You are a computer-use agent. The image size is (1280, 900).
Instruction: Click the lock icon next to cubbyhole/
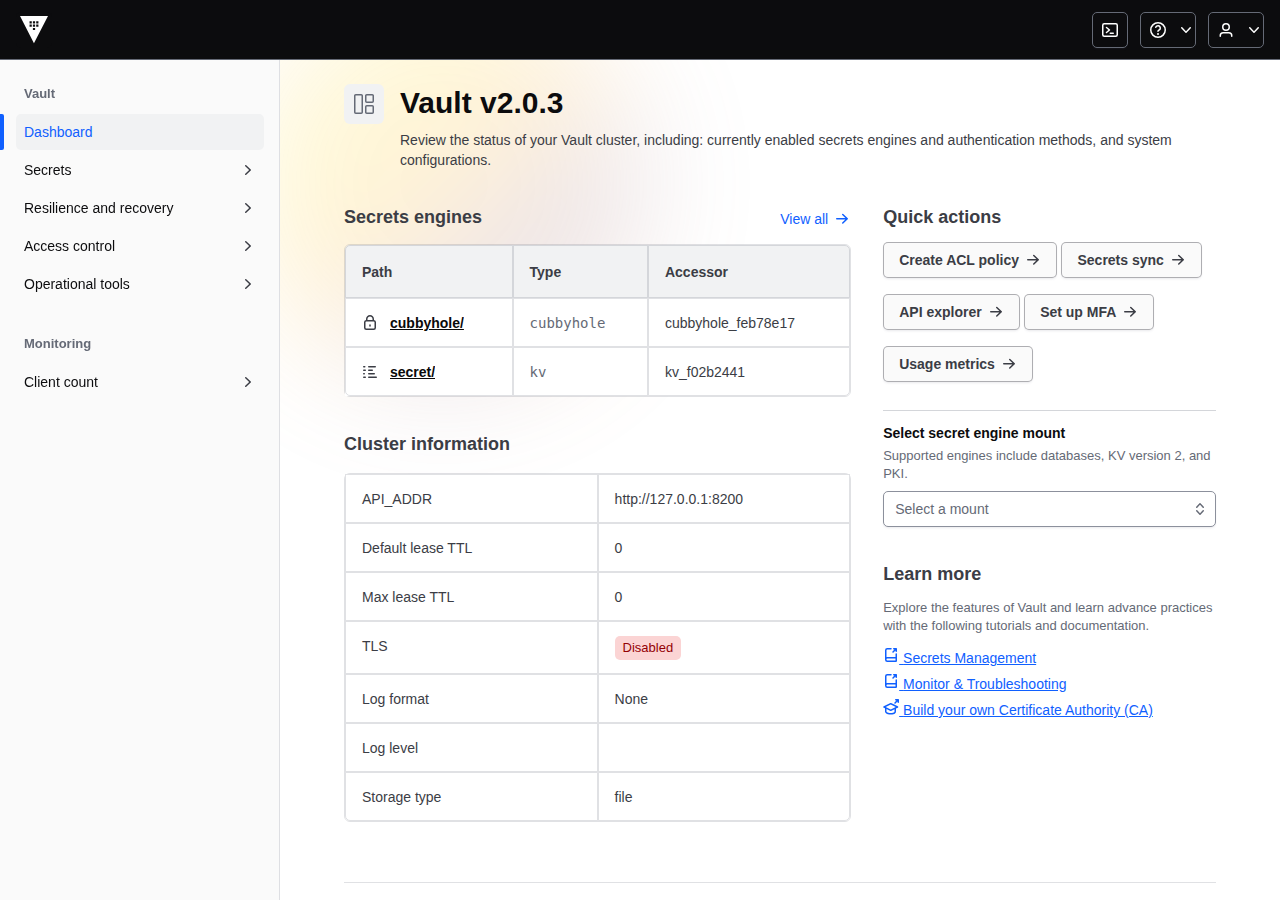[x=370, y=323]
